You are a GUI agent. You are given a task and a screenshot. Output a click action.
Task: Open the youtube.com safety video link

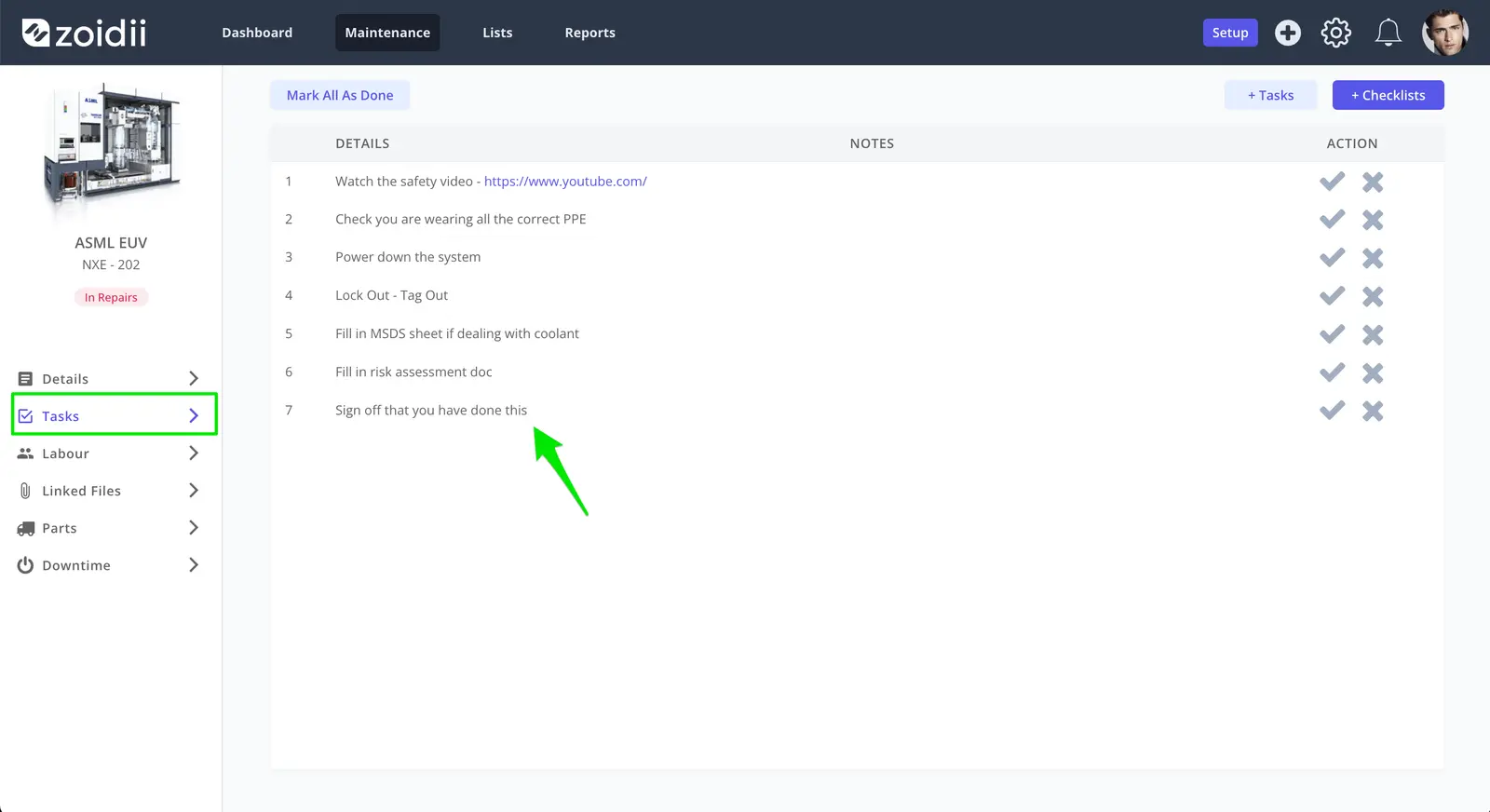pos(565,182)
